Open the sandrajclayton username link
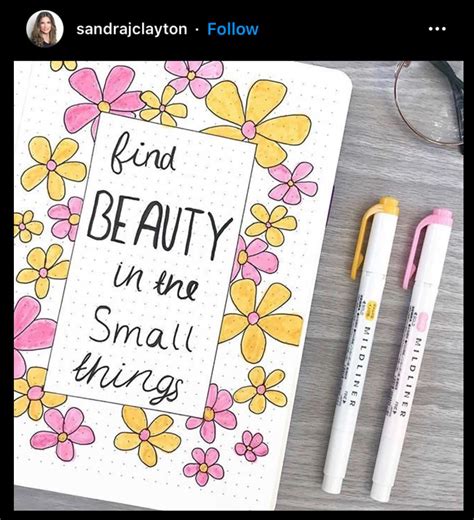 (132, 29)
